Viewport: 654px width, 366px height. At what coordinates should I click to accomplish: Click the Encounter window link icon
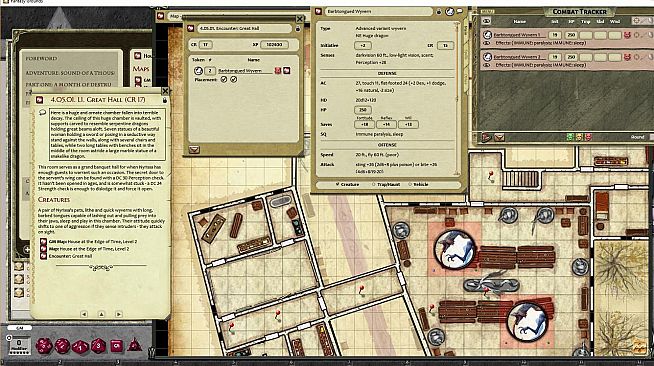pyautogui.click(x=191, y=28)
